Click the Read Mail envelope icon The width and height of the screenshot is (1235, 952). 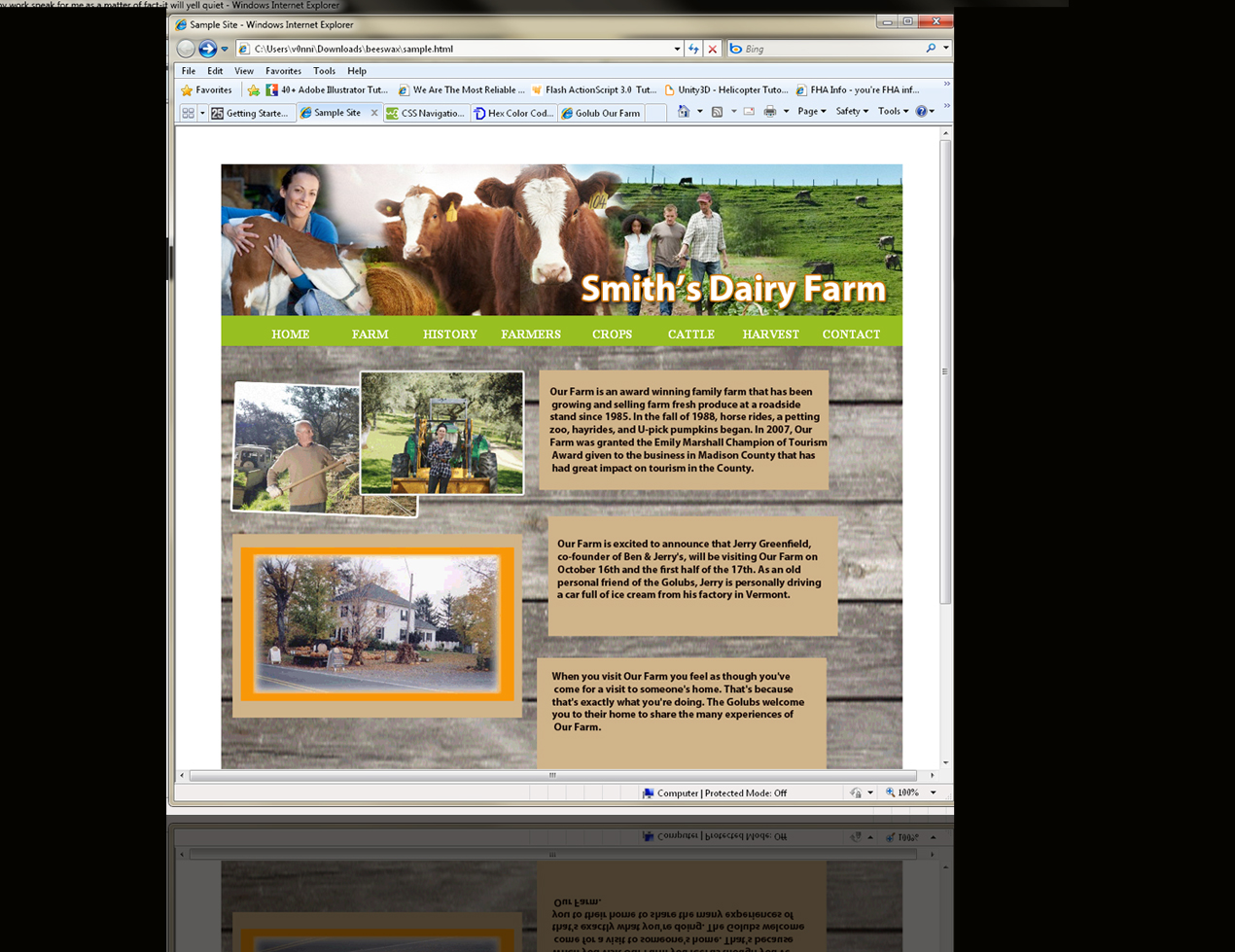pos(749,112)
